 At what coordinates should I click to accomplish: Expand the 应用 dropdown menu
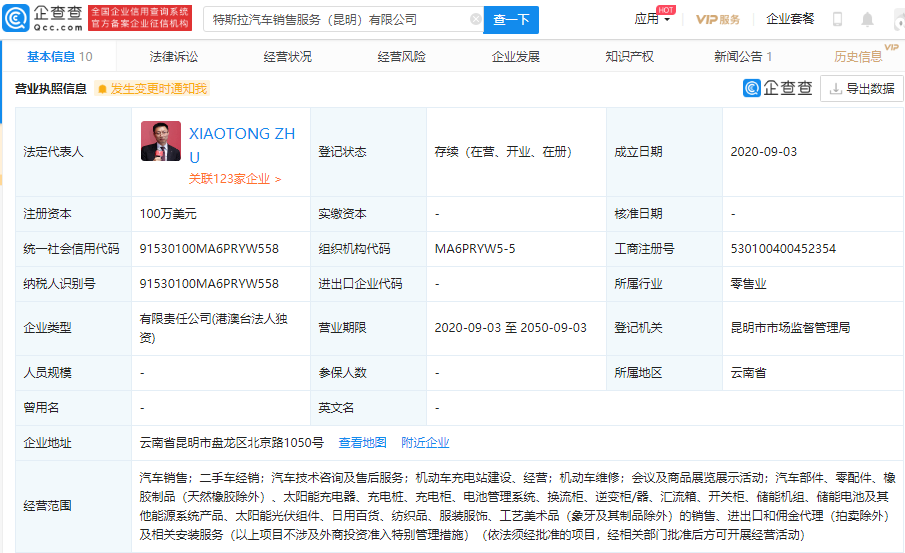tap(652, 19)
